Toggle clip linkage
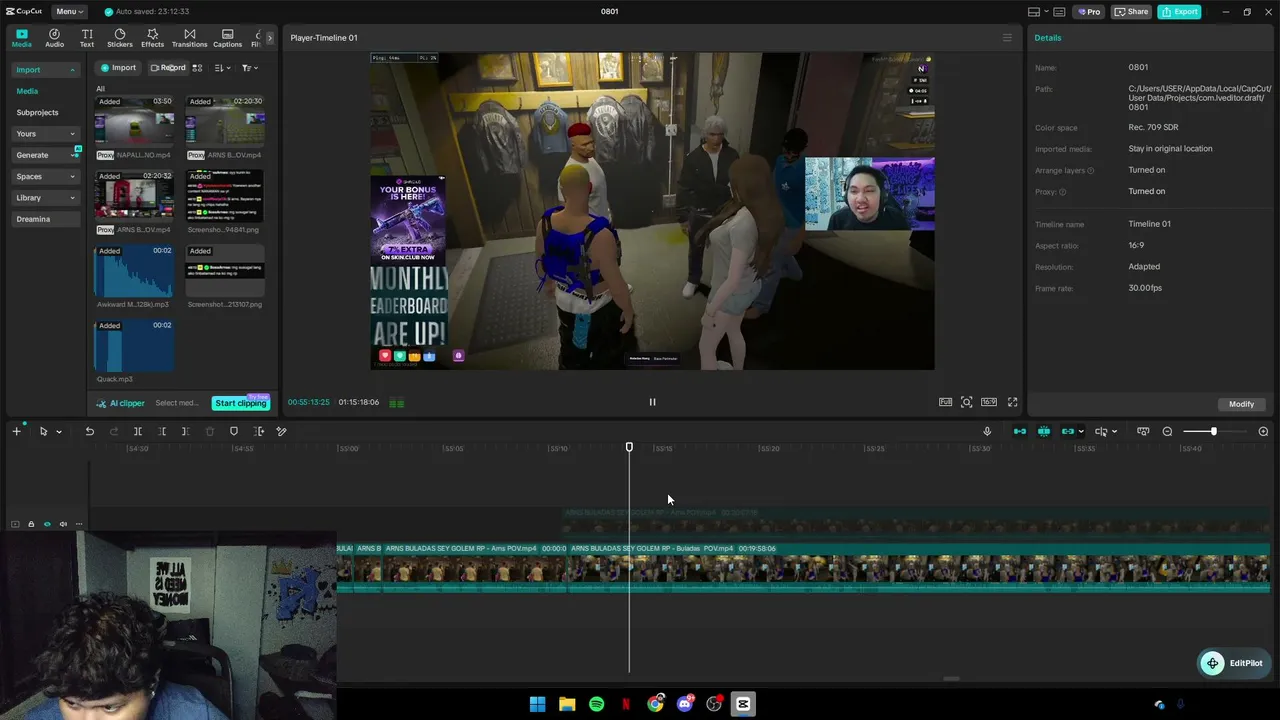 coord(1068,431)
